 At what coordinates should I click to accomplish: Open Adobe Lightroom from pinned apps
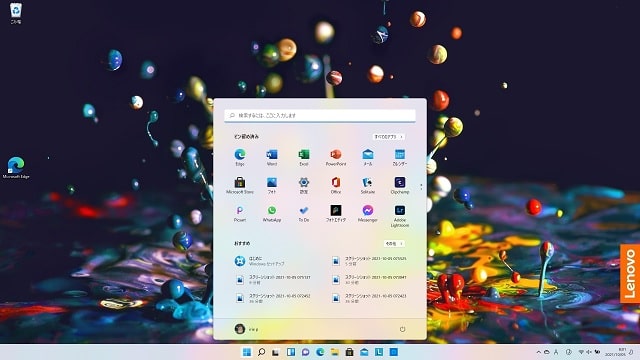coord(400,216)
